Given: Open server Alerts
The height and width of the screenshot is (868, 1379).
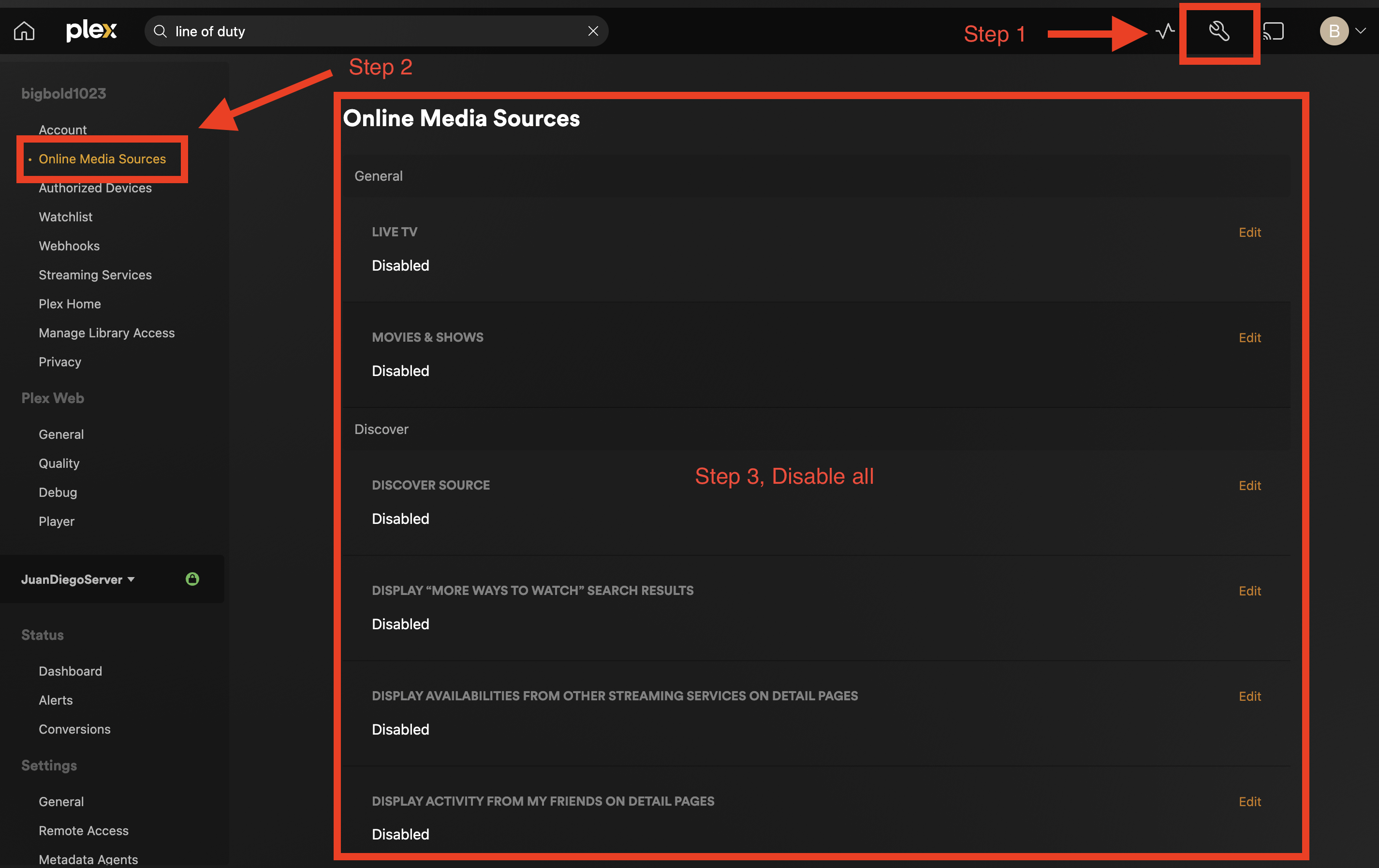Looking at the screenshot, I should [56, 700].
